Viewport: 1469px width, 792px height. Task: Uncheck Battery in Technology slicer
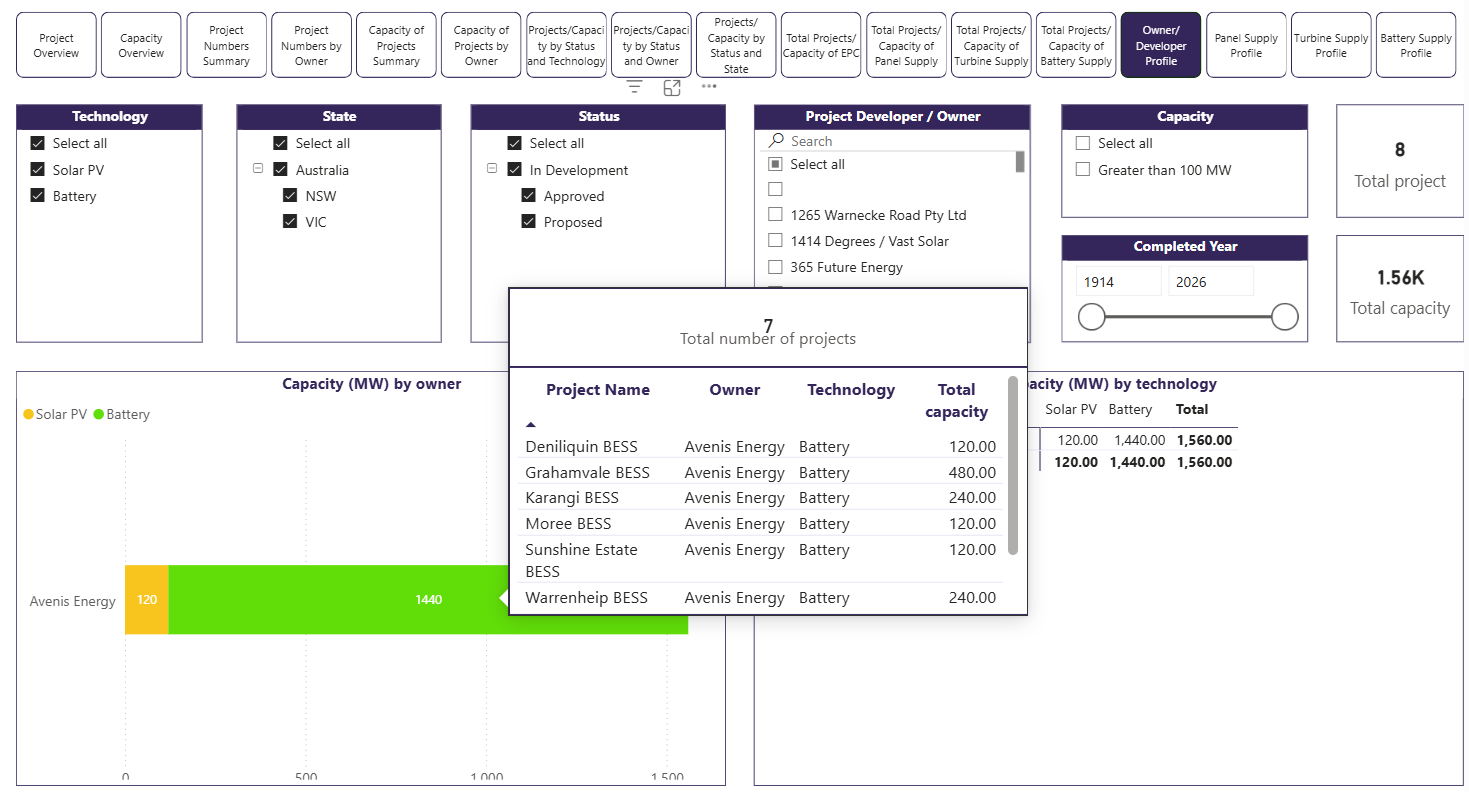point(38,196)
